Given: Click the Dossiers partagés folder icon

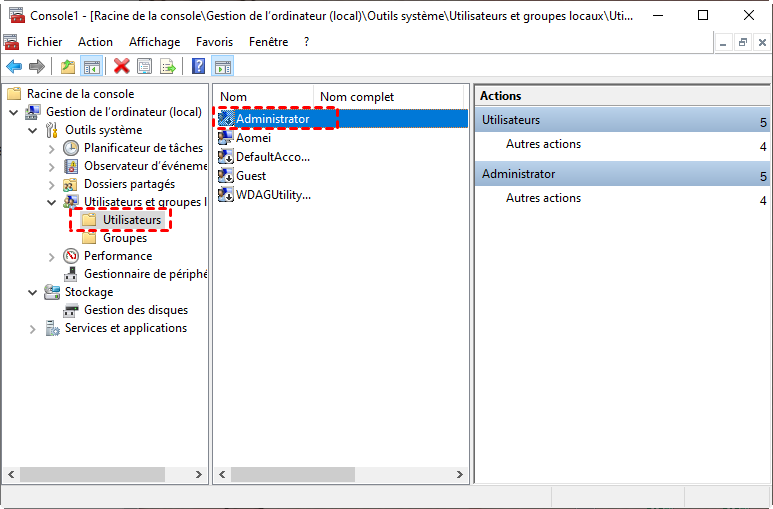Looking at the screenshot, I should [x=70, y=184].
